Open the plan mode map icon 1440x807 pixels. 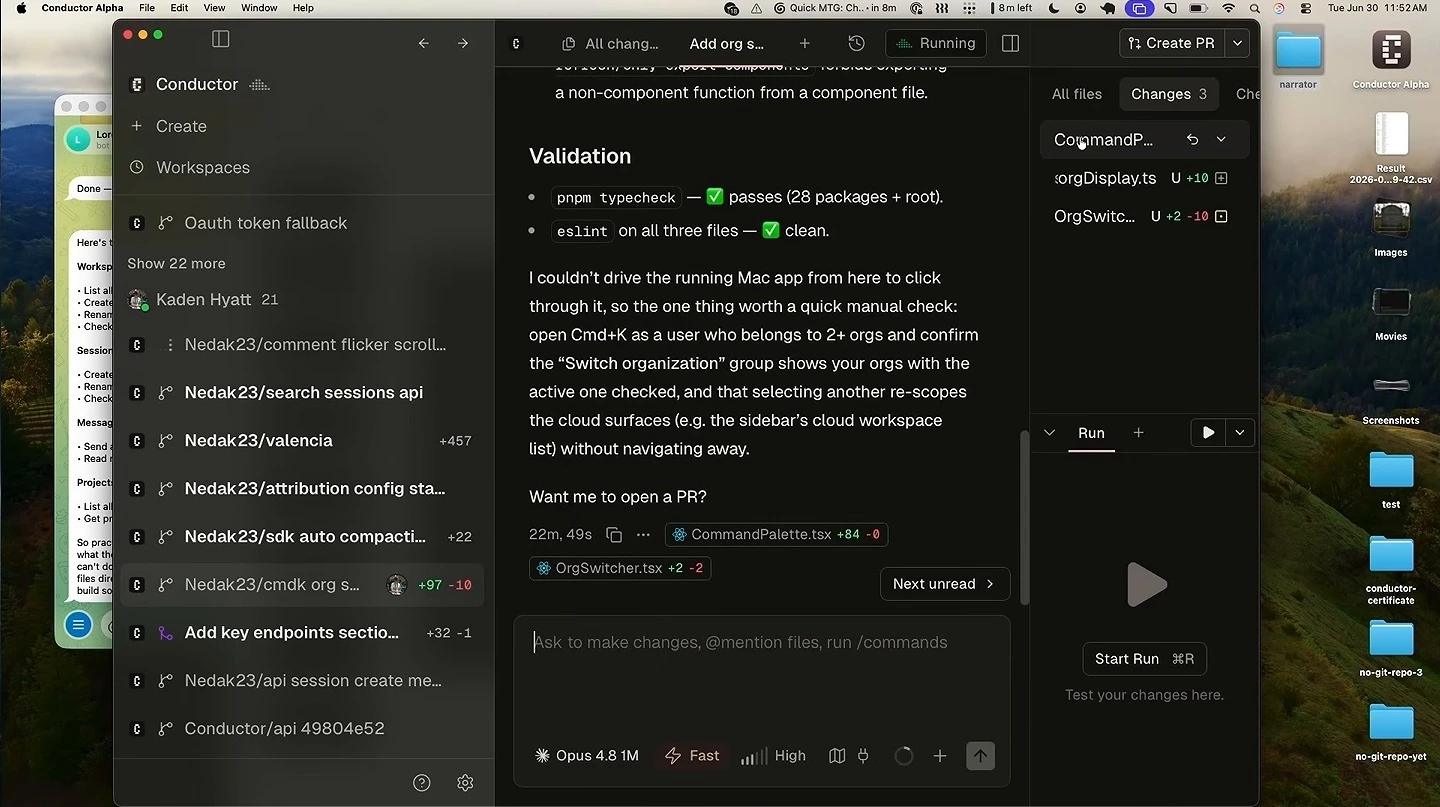[x=837, y=756]
